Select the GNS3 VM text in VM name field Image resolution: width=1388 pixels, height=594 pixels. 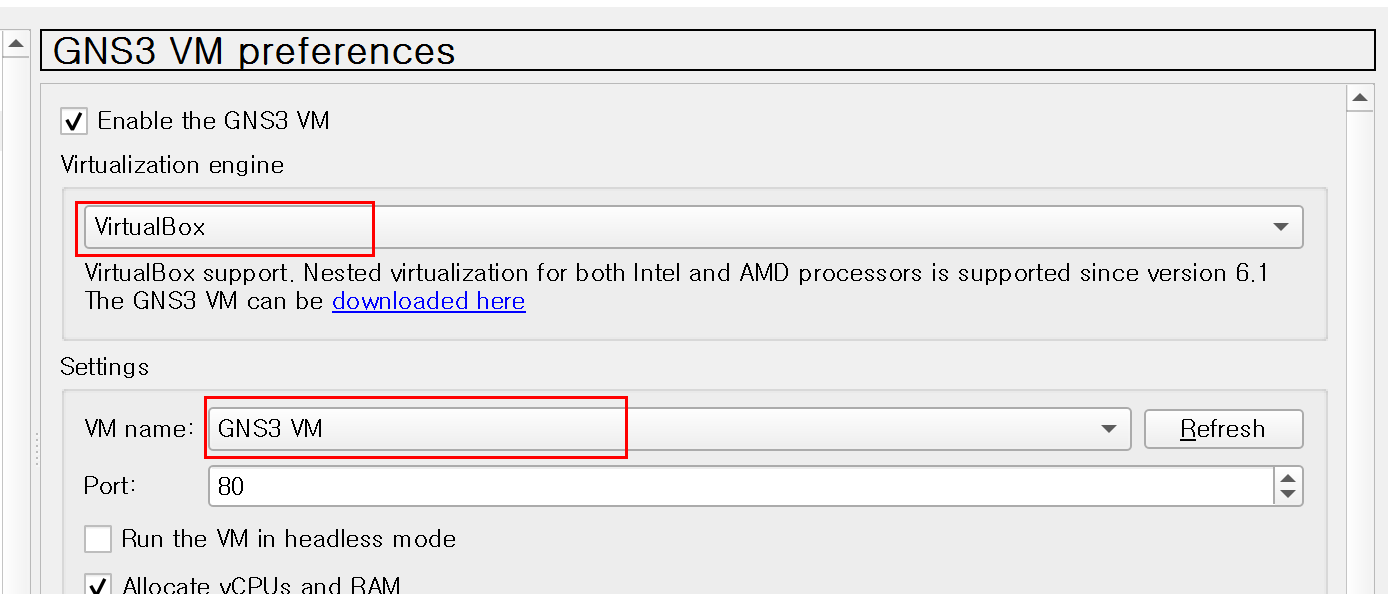pos(268,428)
